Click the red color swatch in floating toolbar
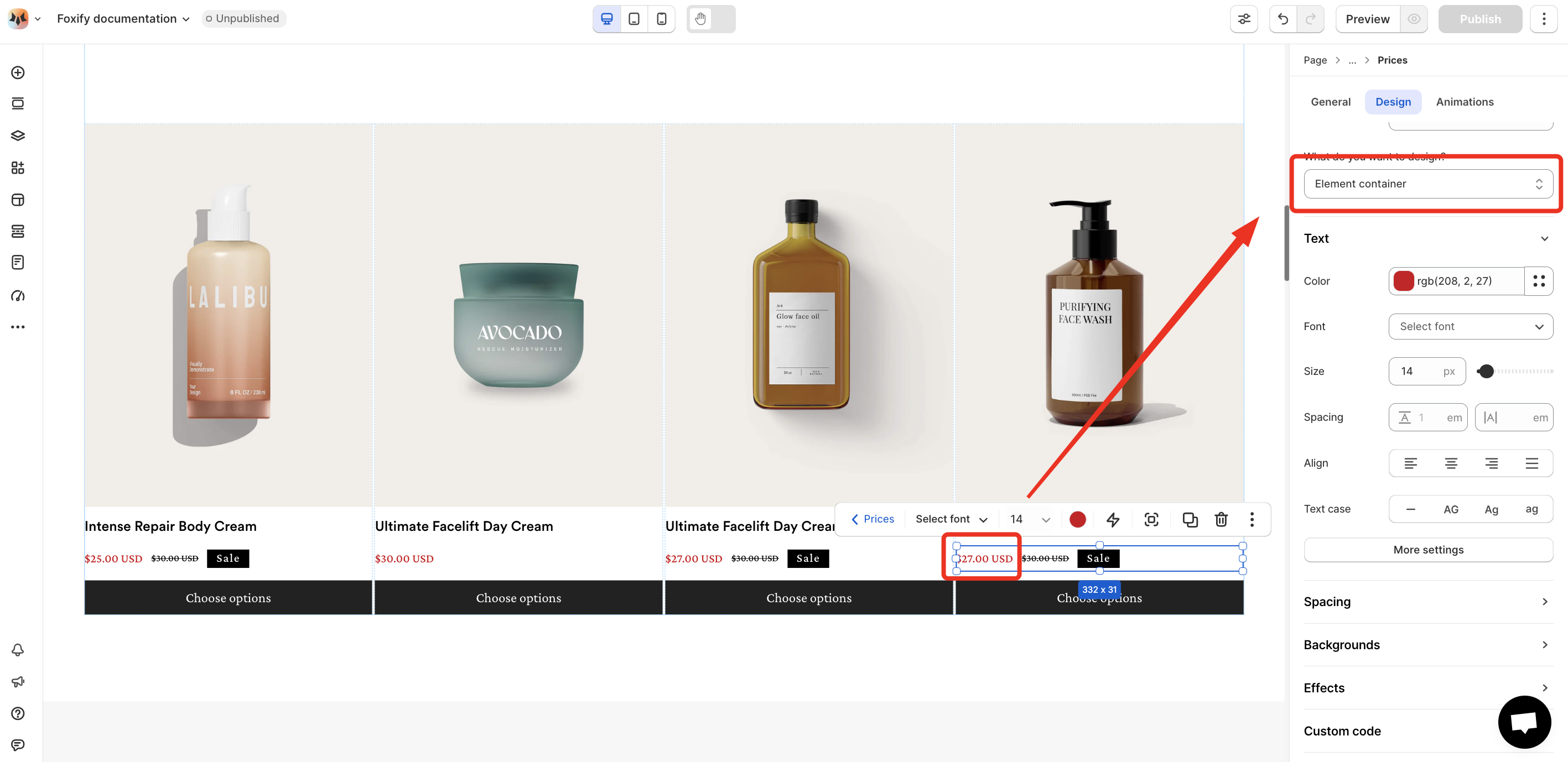Image resolution: width=1568 pixels, height=762 pixels. tap(1077, 519)
